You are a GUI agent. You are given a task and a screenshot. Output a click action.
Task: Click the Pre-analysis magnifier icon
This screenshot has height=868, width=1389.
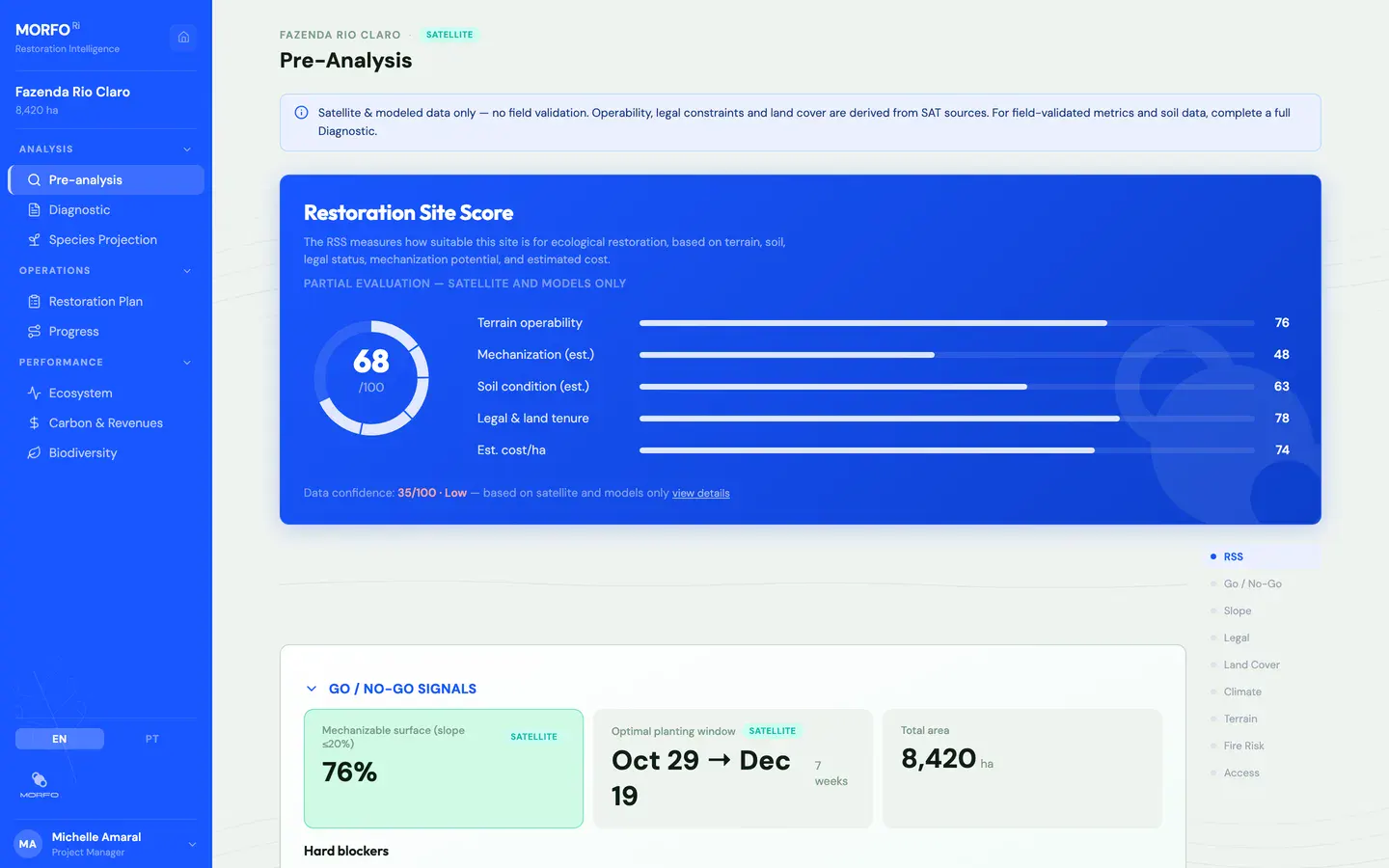coord(34,180)
